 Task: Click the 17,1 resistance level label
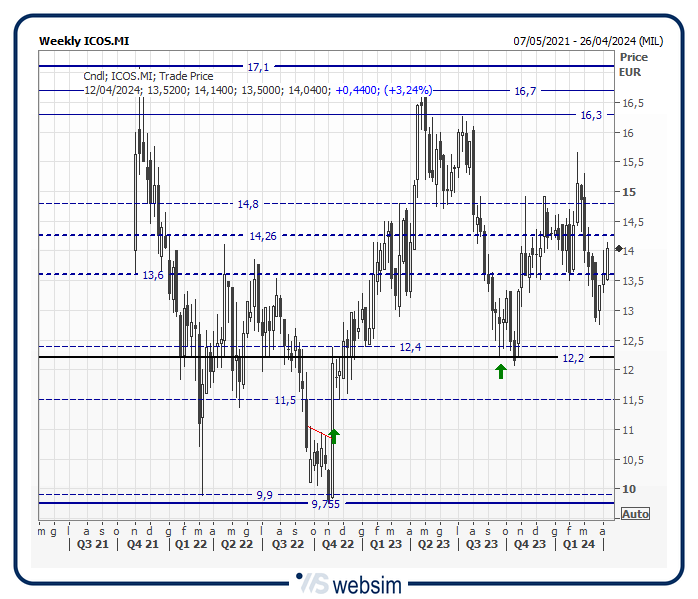[258, 67]
